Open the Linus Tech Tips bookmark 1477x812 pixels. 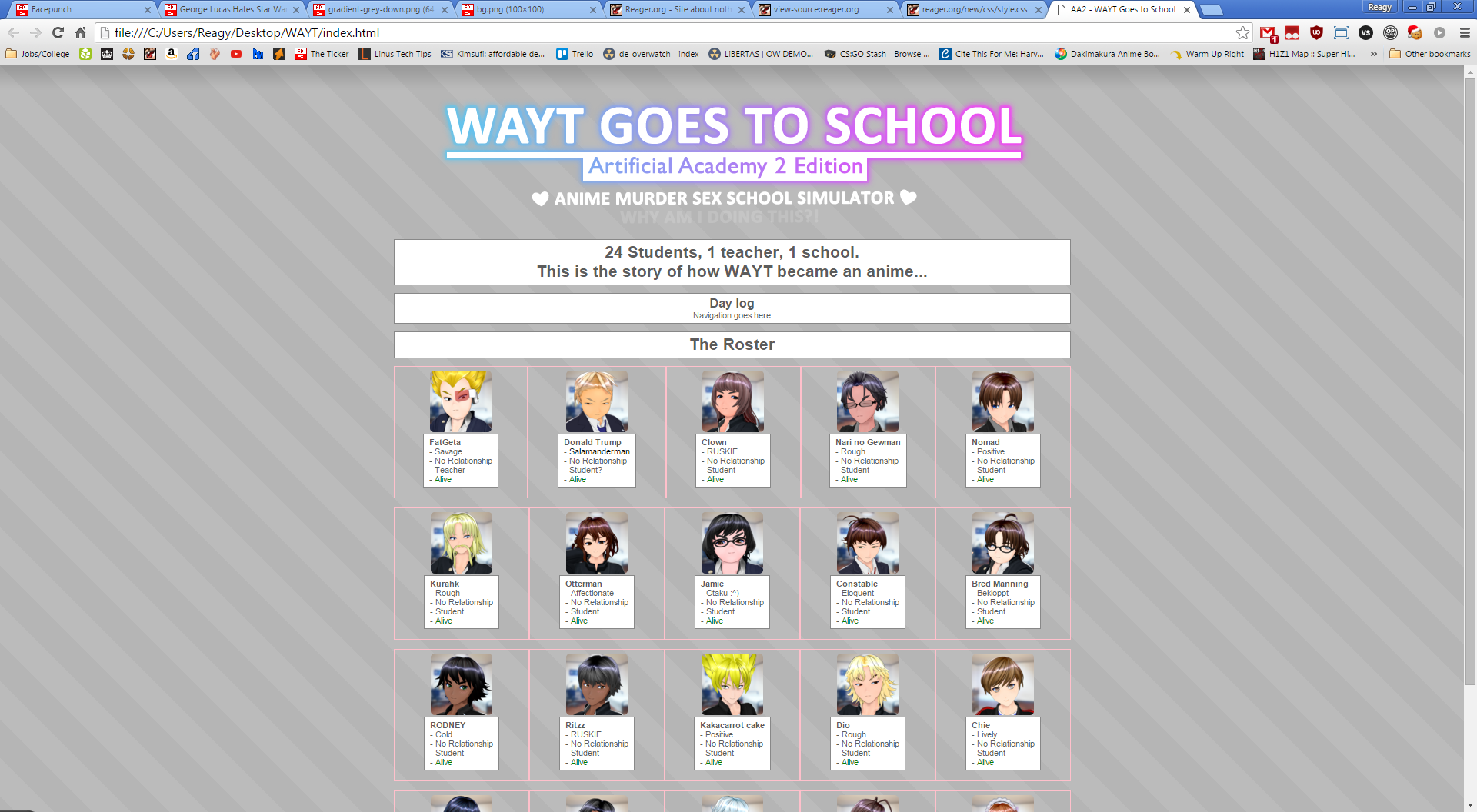[395, 54]
